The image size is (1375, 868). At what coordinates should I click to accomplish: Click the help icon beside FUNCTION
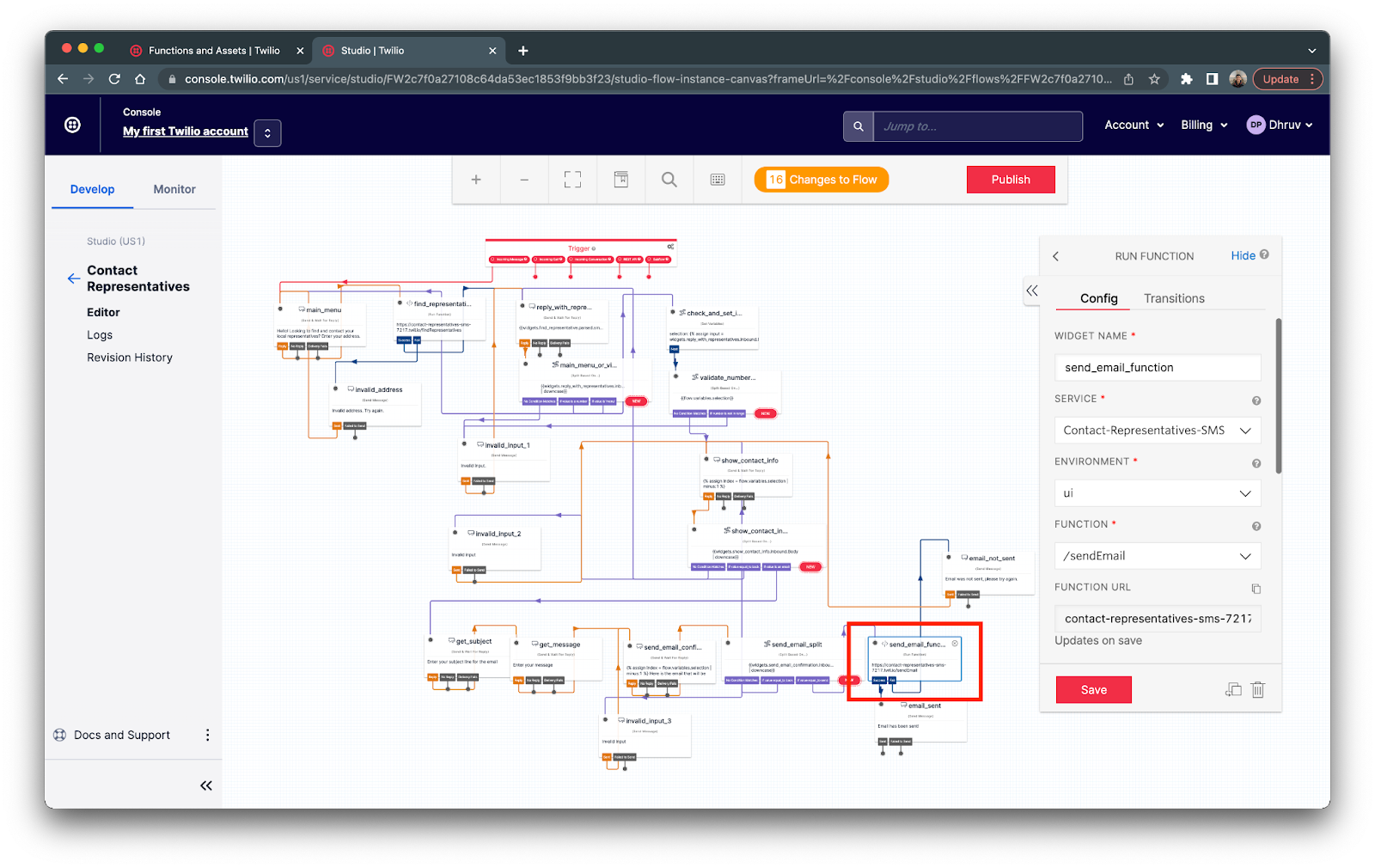[1256, 526]
